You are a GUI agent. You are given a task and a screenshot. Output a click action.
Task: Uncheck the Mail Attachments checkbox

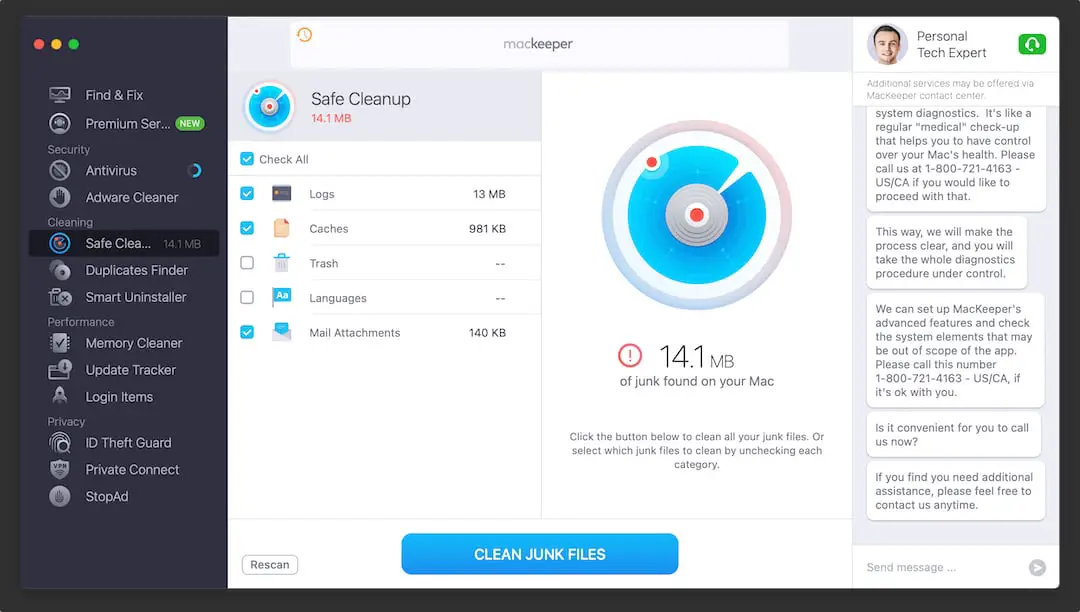pos(247,332)
